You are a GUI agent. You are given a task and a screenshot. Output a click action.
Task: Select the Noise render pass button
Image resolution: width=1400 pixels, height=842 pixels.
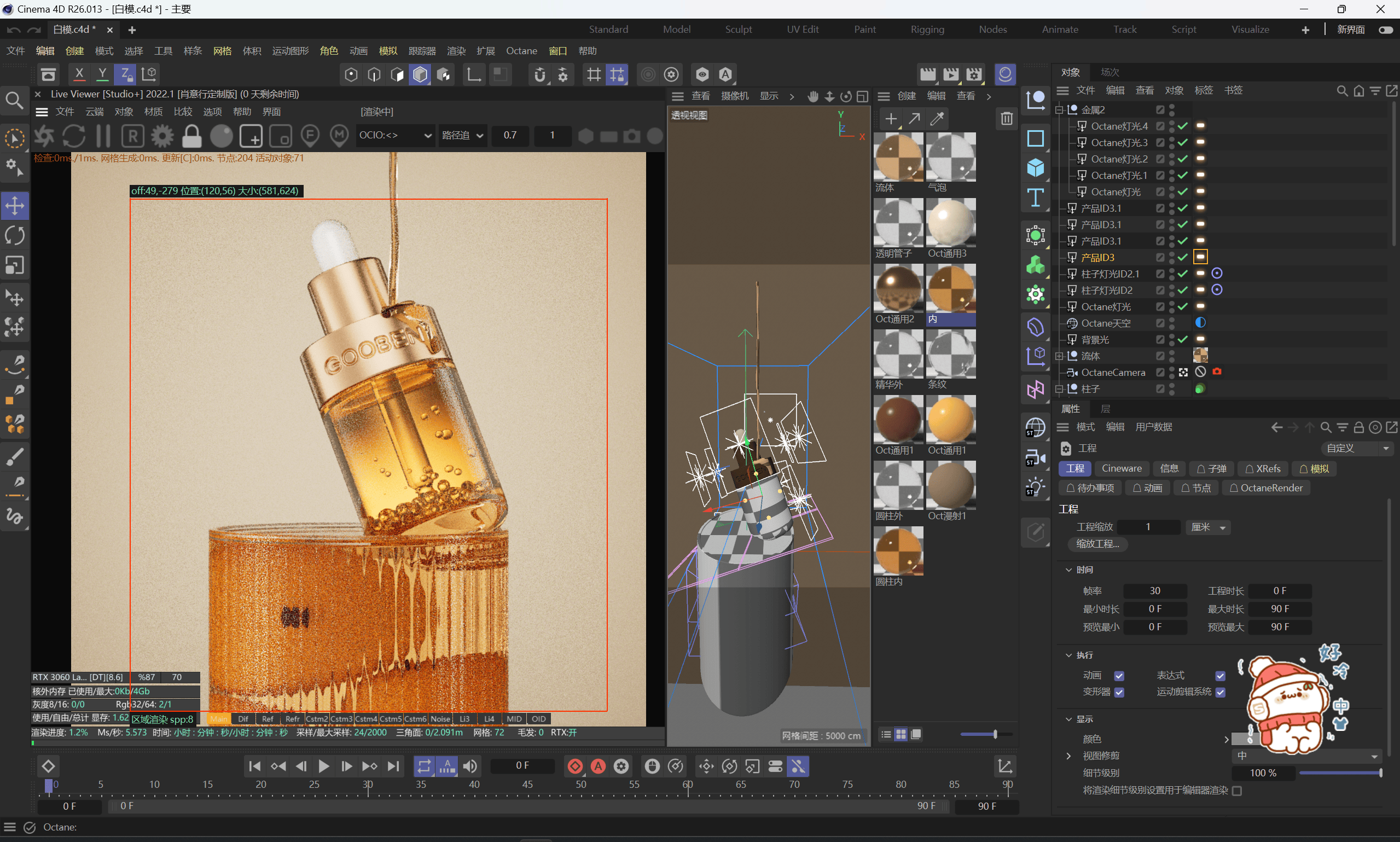pos(440,719)
